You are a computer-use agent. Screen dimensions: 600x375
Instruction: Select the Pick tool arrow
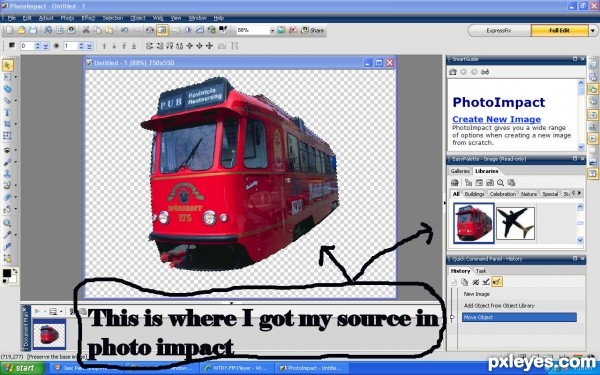7,65
